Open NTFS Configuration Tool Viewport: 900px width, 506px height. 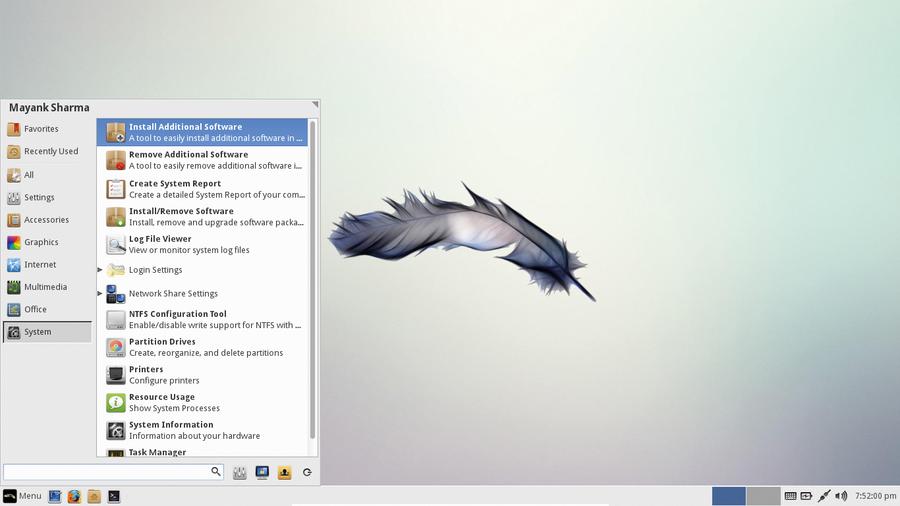point(202,320)
